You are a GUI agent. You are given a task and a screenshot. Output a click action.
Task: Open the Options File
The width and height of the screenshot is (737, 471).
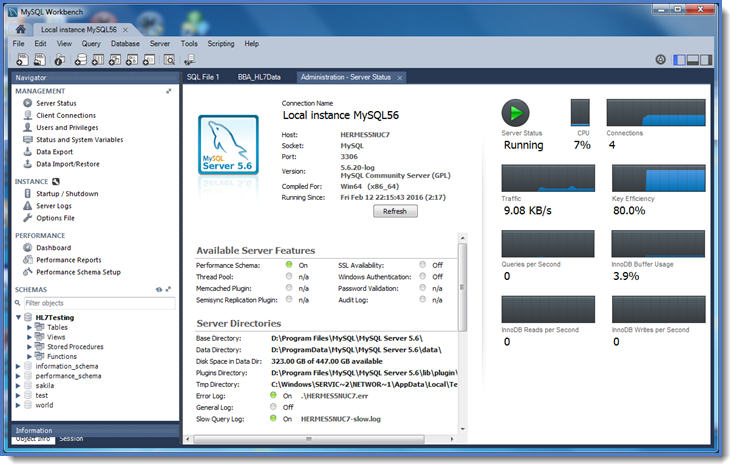pyautogui.click(x=55, y=218)
